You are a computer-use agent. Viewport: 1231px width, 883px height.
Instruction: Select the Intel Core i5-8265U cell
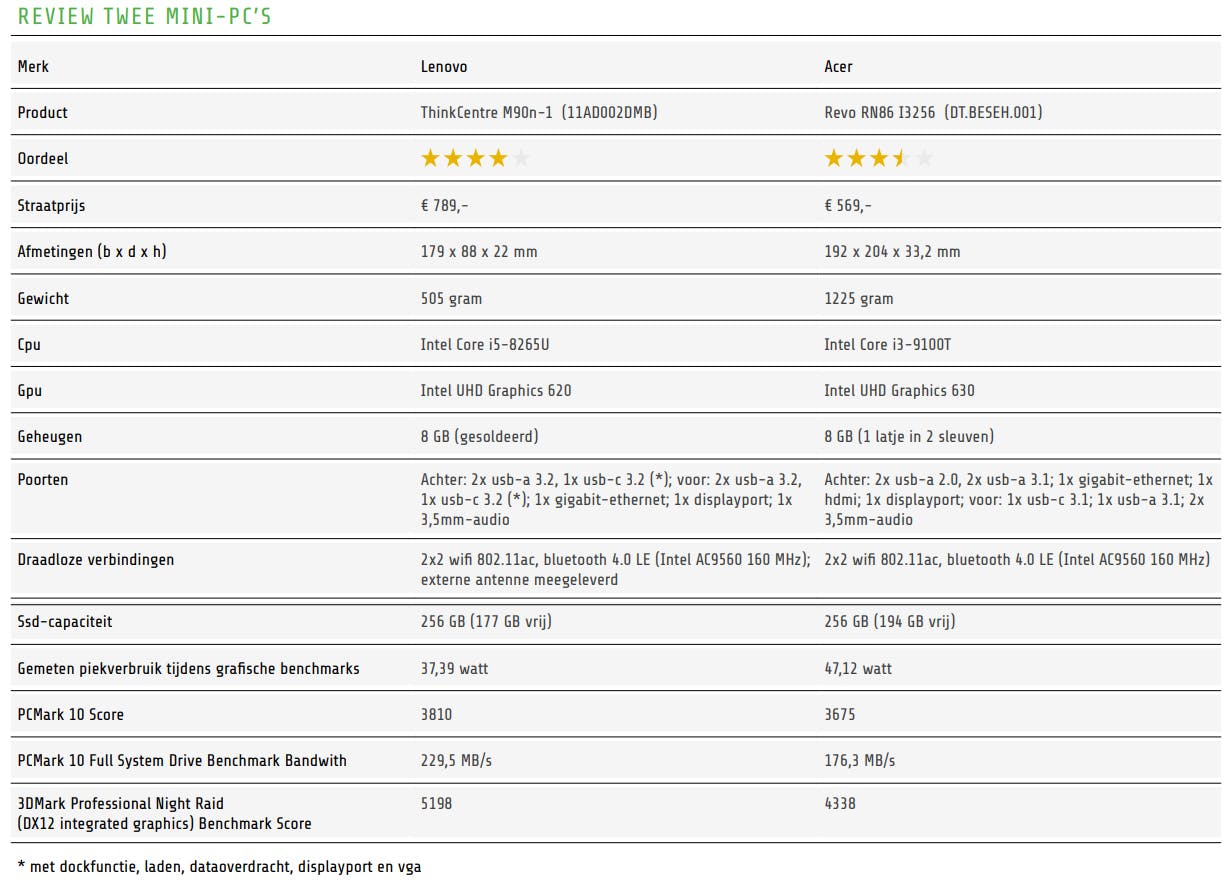pyautogui.click(x=485, y=345)
